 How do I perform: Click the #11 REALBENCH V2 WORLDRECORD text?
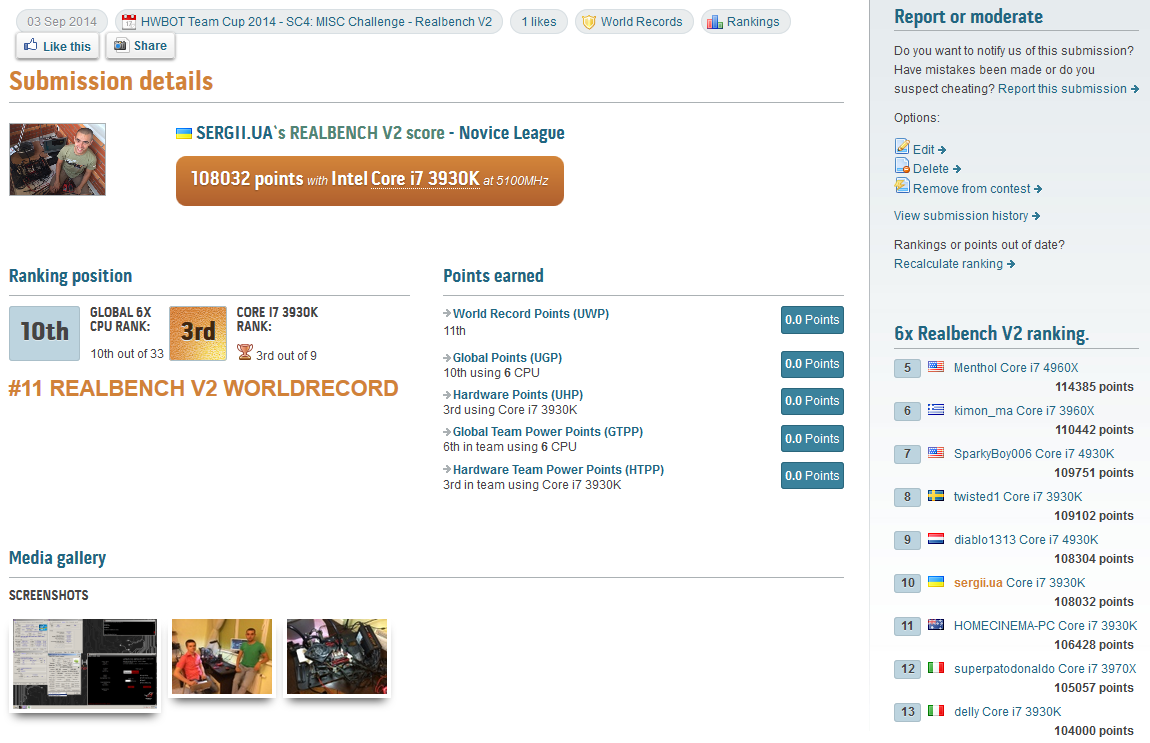204,388
